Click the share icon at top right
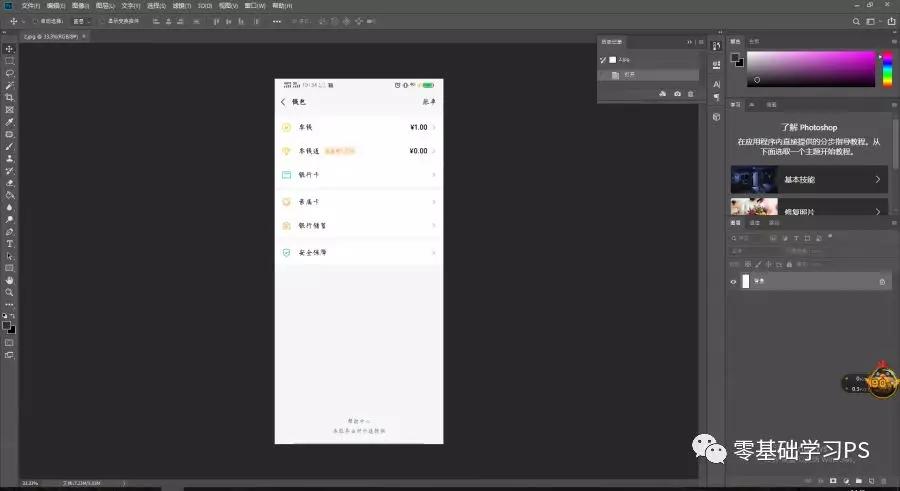Viewport: 900px width, 491px height. pos(891,21)
